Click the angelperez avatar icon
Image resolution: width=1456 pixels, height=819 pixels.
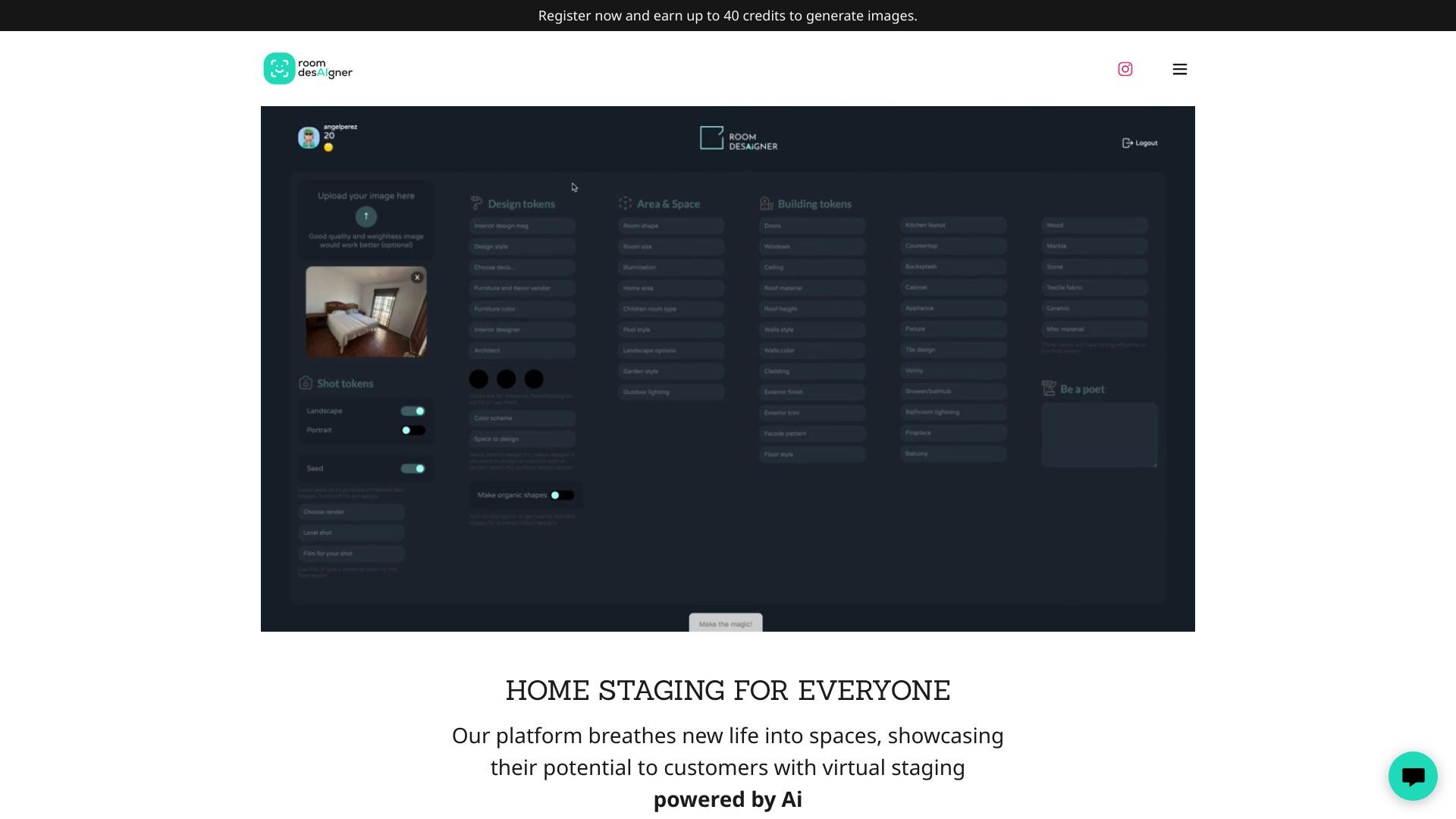click(x=309, y=138)
